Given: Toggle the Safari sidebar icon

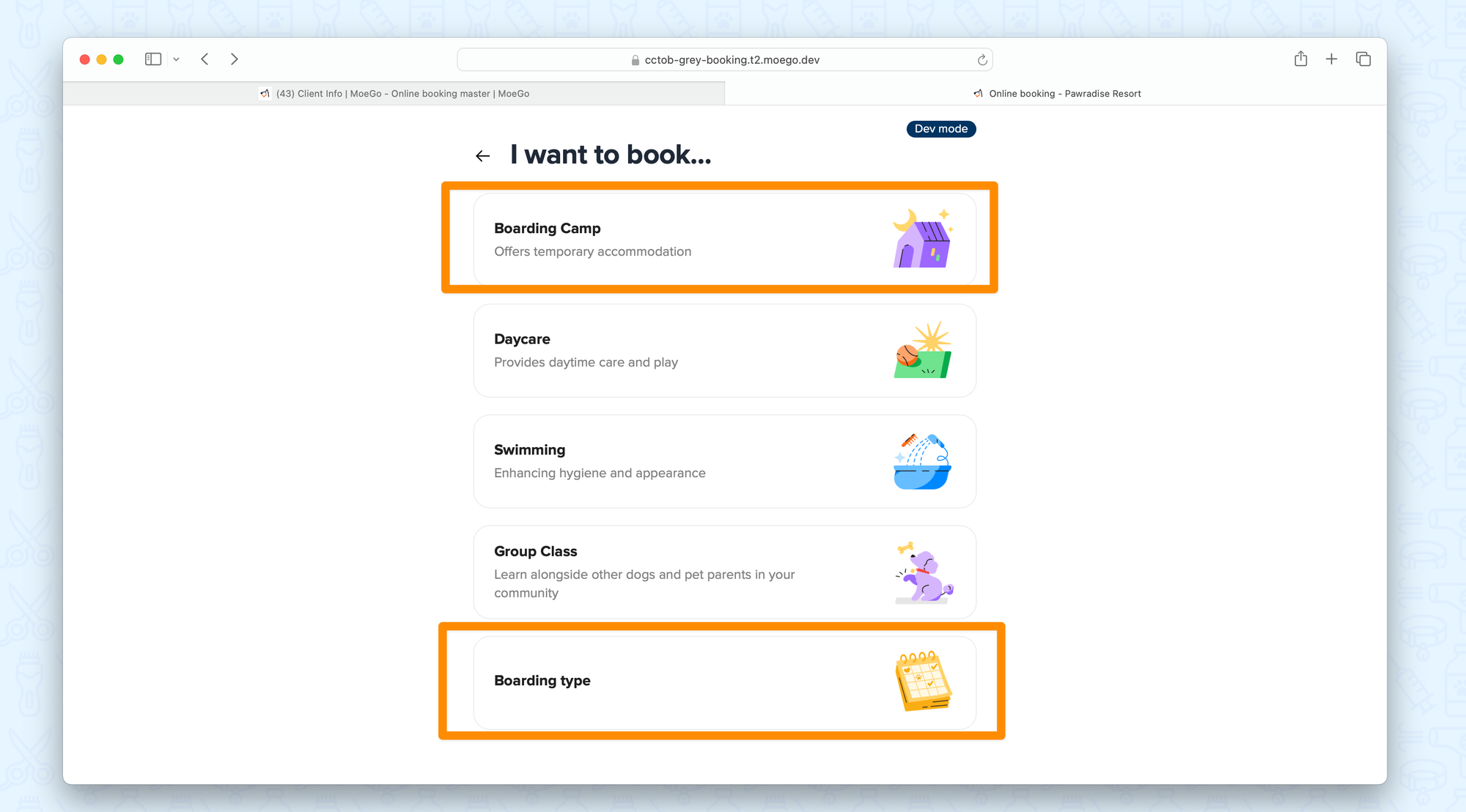Looking at the screenshot, I should (x=152, y=59).
